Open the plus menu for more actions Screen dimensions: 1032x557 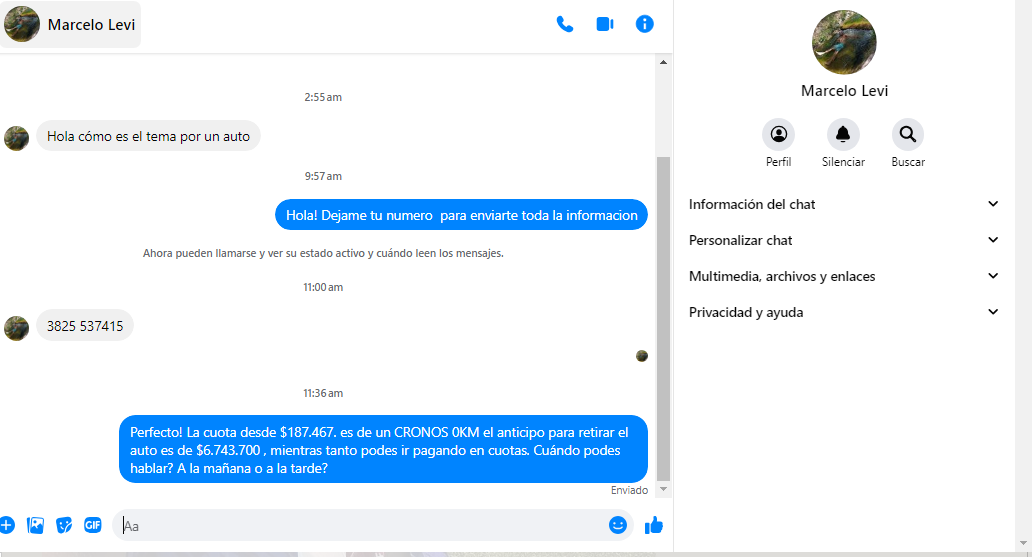coord(6,525)
